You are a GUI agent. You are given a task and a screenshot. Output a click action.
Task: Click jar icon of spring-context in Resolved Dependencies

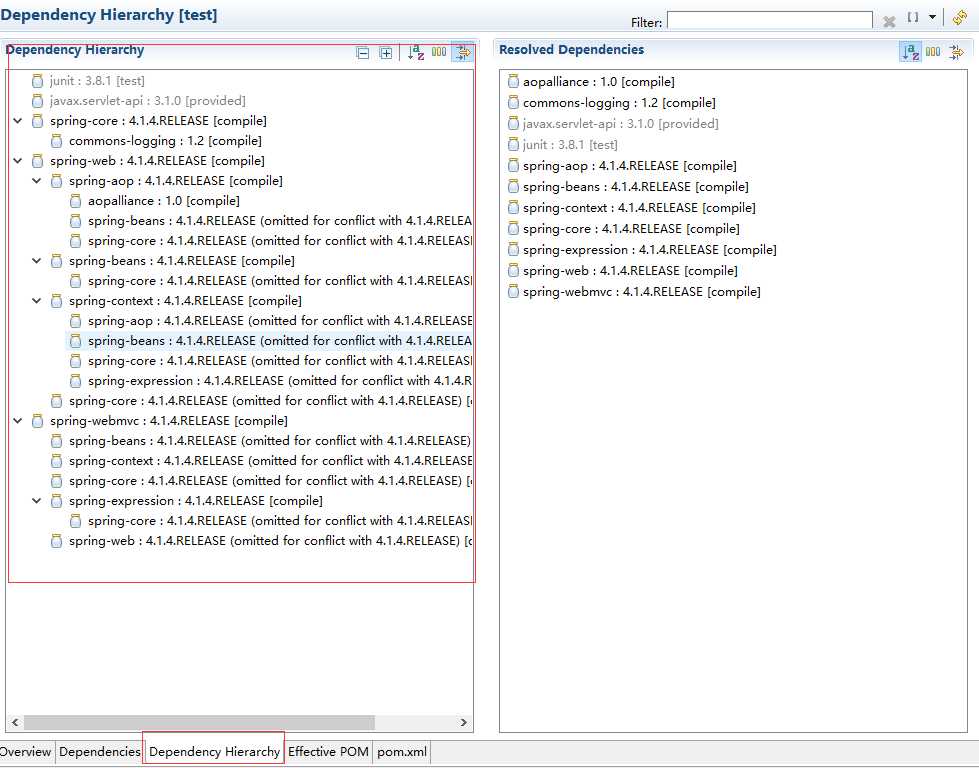click(513, 207)
